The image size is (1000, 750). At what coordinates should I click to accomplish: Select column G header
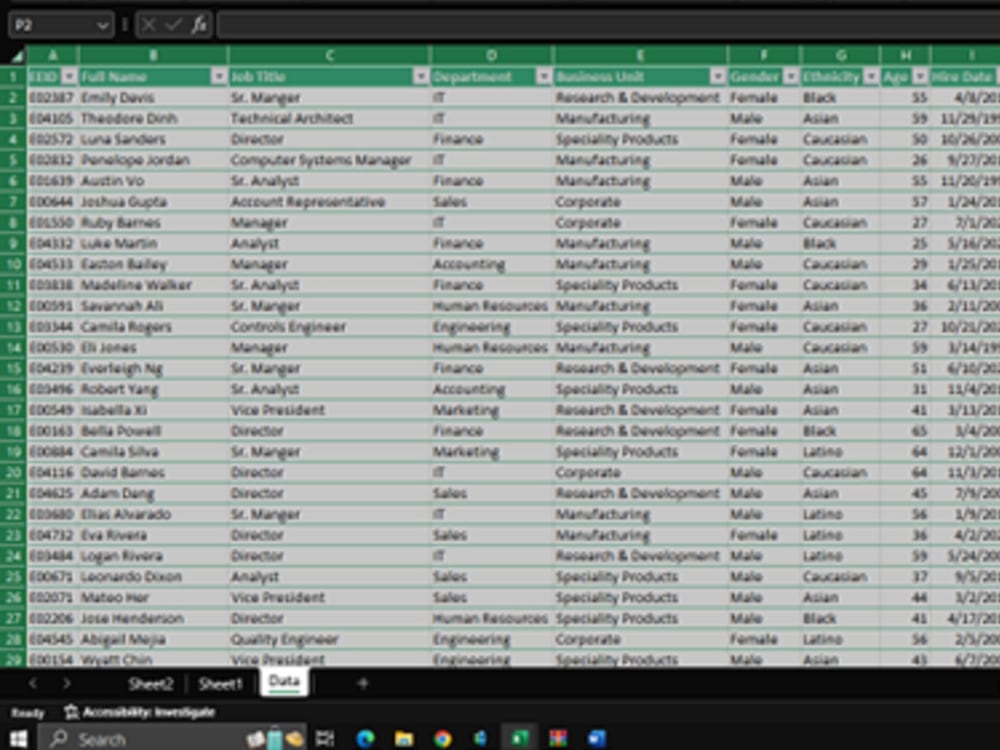click(x=840, y=55)
